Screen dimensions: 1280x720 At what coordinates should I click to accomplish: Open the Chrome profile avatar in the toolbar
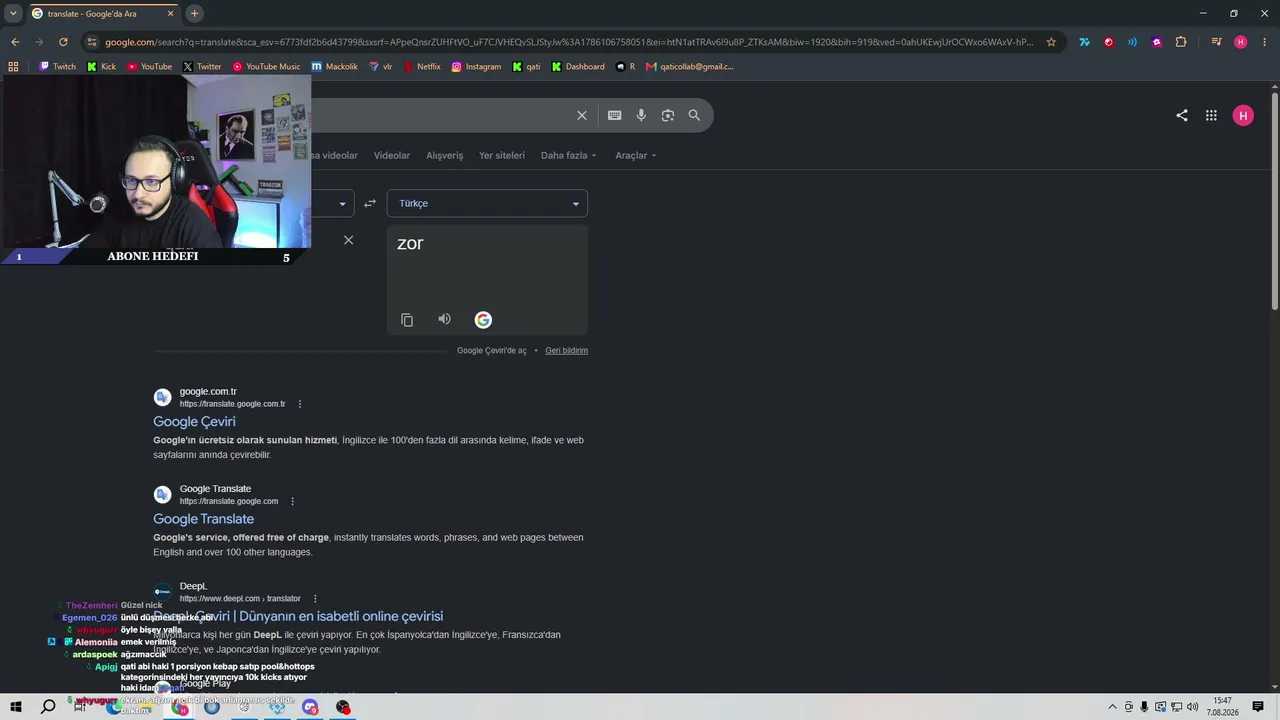point(1241,42)
